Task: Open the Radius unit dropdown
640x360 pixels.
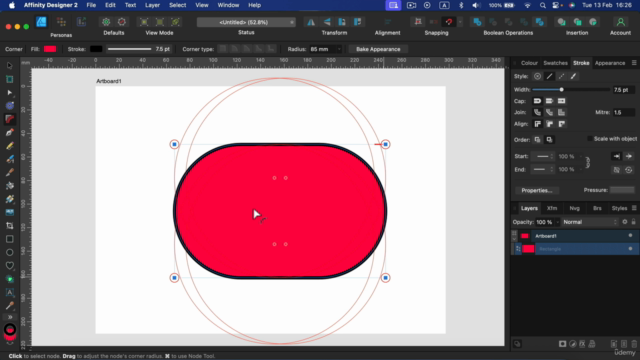Action: [338, 49]
